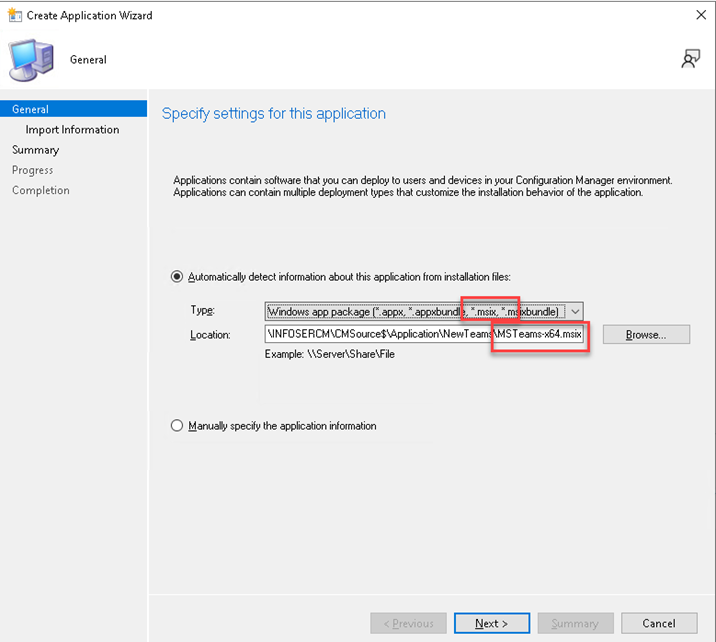Screen dimensions: 716x642
Task: Open the Type dropdown arrow
Action: click(x=574, y=312)
